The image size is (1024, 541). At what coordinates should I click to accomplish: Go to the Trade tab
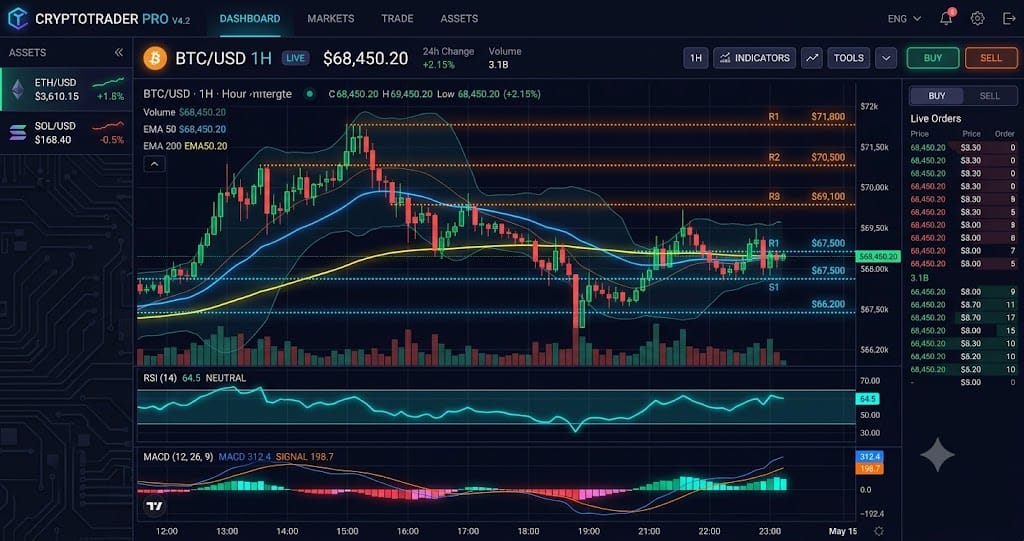point(397,19)
